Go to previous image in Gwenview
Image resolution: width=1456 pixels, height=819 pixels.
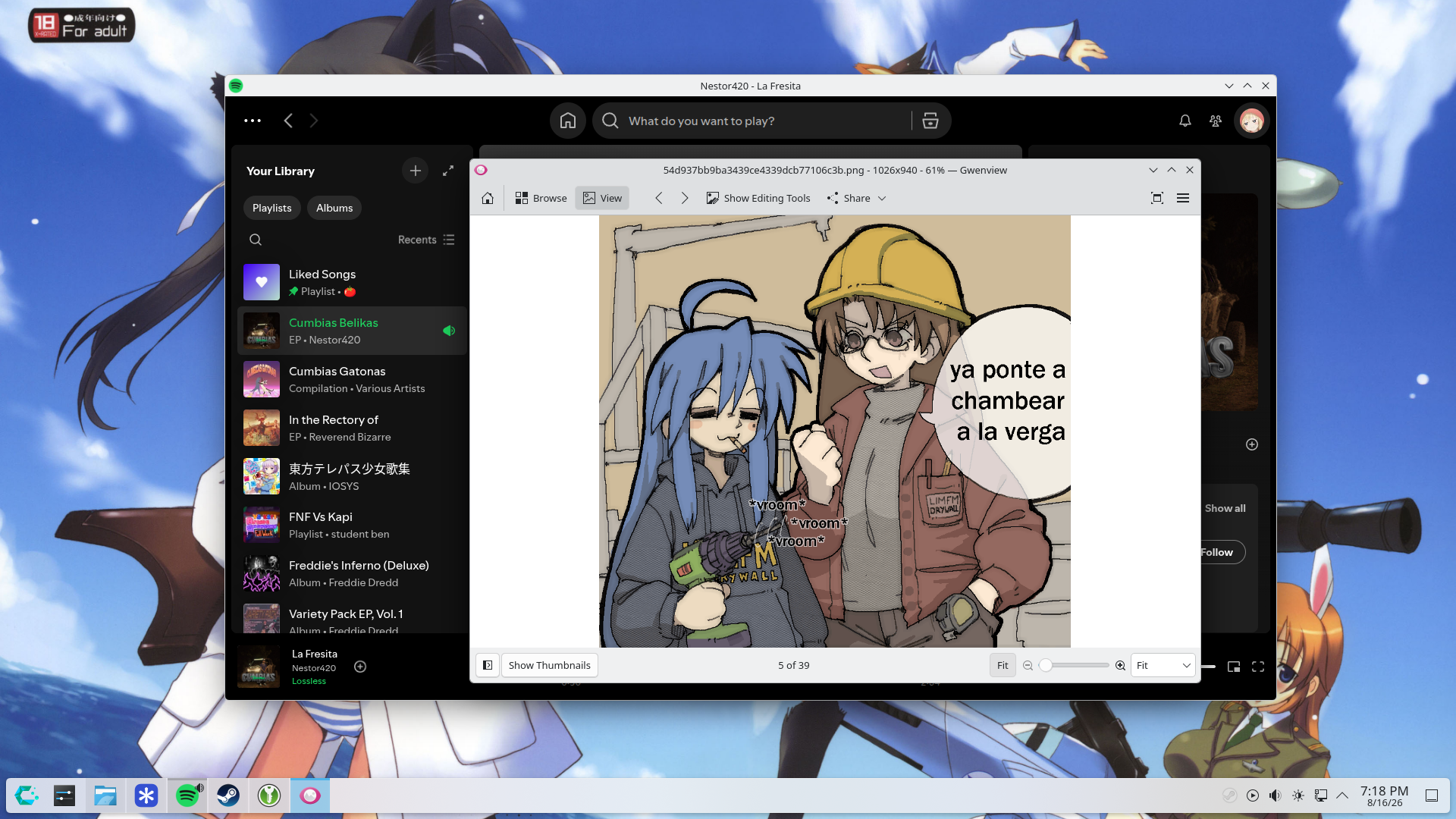tap(659, 199)
